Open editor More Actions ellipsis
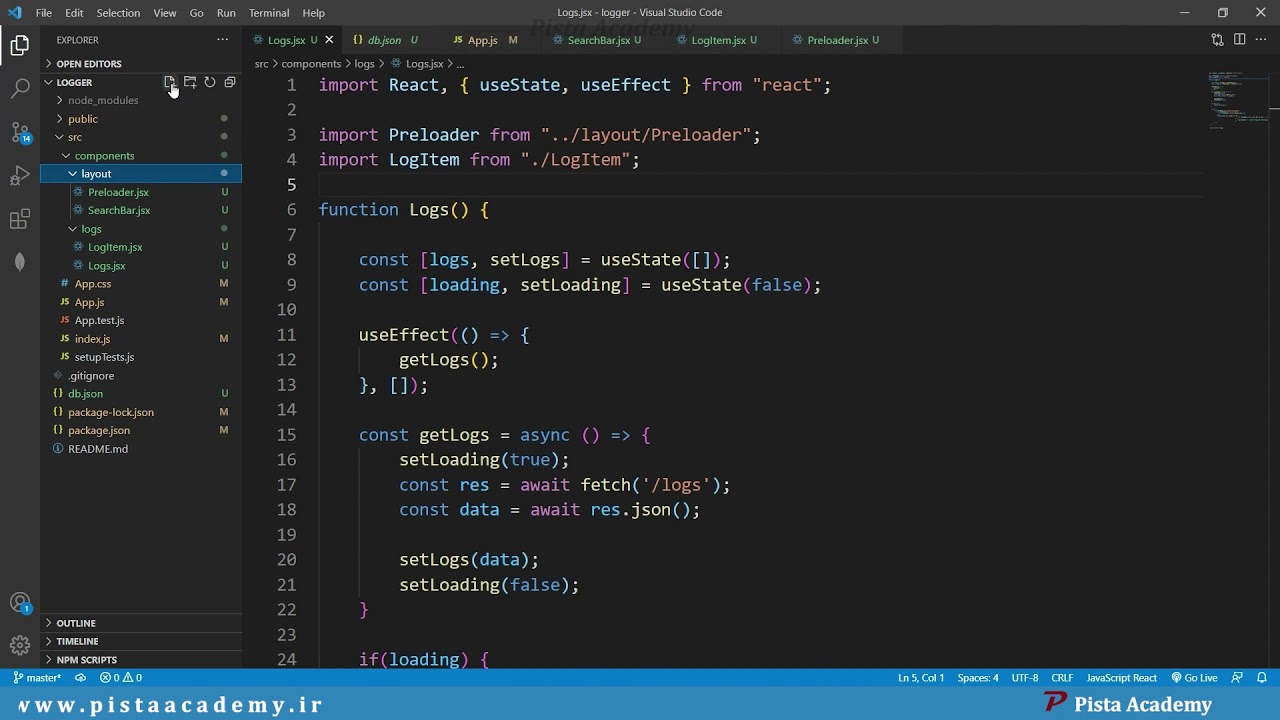 (x=1261, y=40)
